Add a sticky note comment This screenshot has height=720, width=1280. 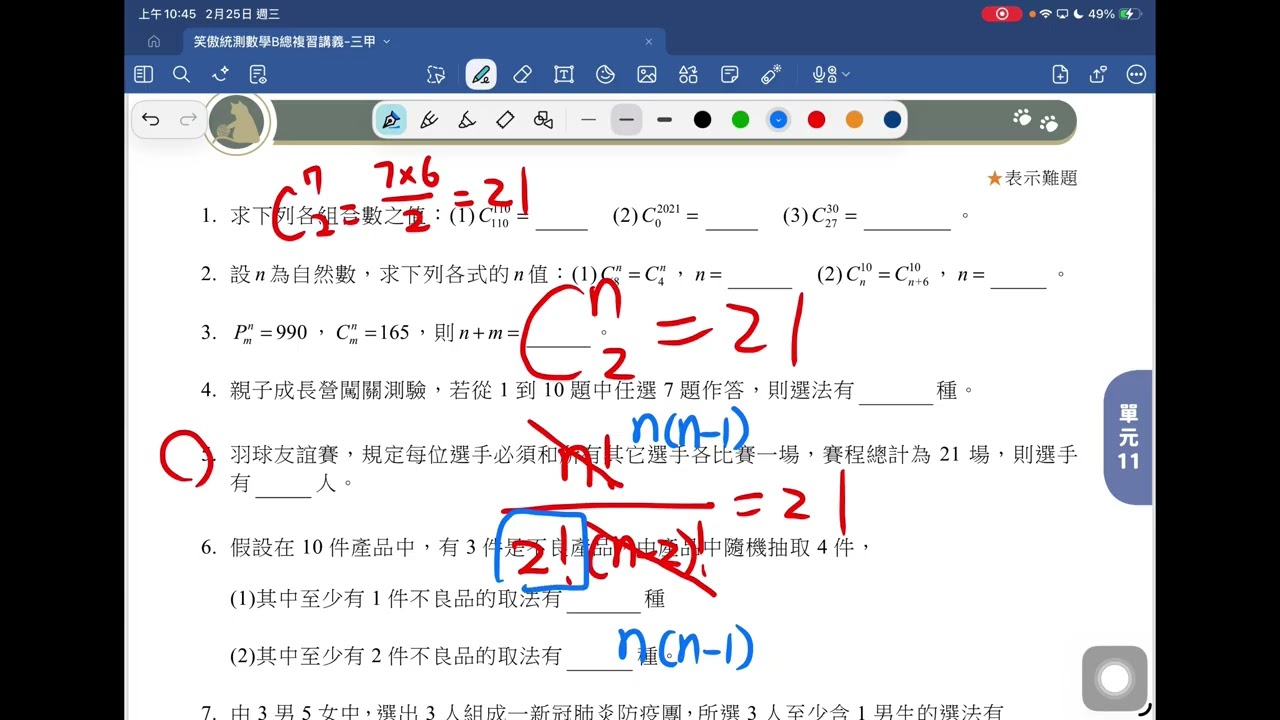point(730,74)
